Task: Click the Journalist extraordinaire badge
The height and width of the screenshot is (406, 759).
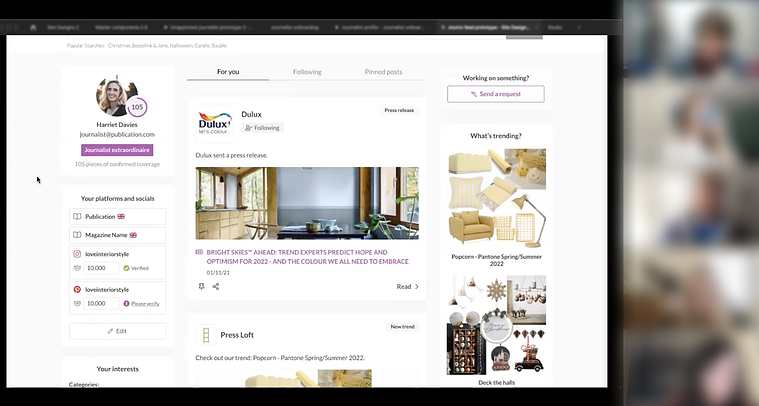Action: click(117, 150)
